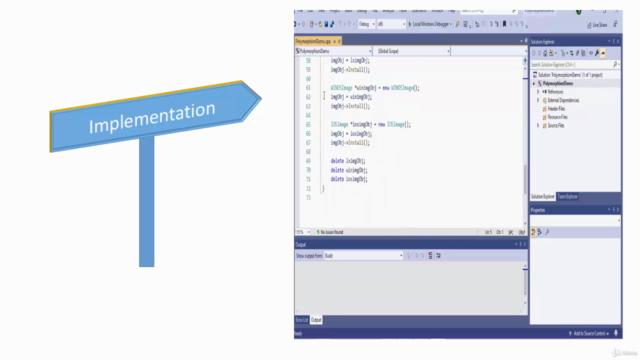Image resolution: width=640 pixels, height=360 pixels.
Task: Close the Output panel
Action: pyautogui.click(x=525, y=244)
